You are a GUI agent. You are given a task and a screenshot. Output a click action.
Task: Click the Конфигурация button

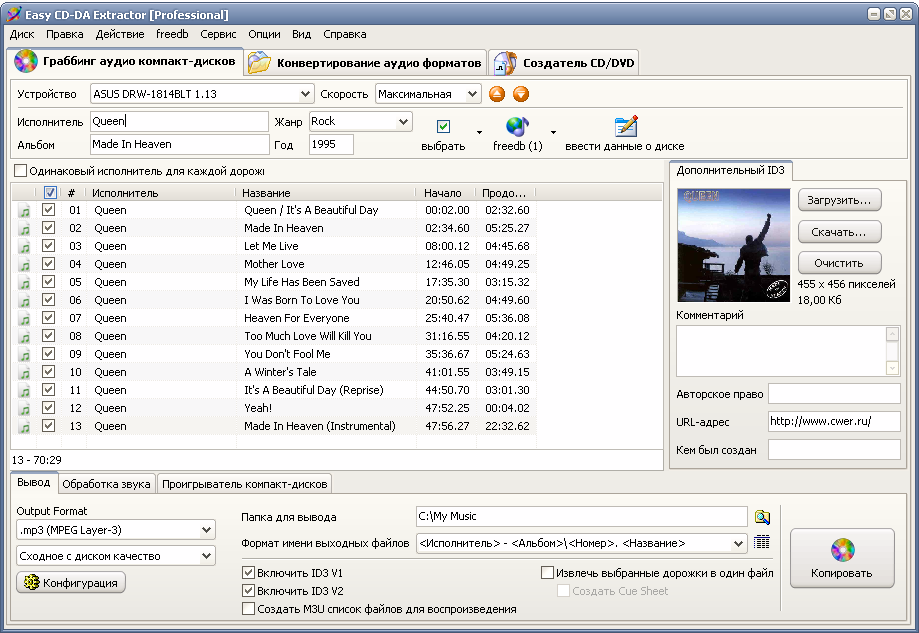[x=71, y=583]
